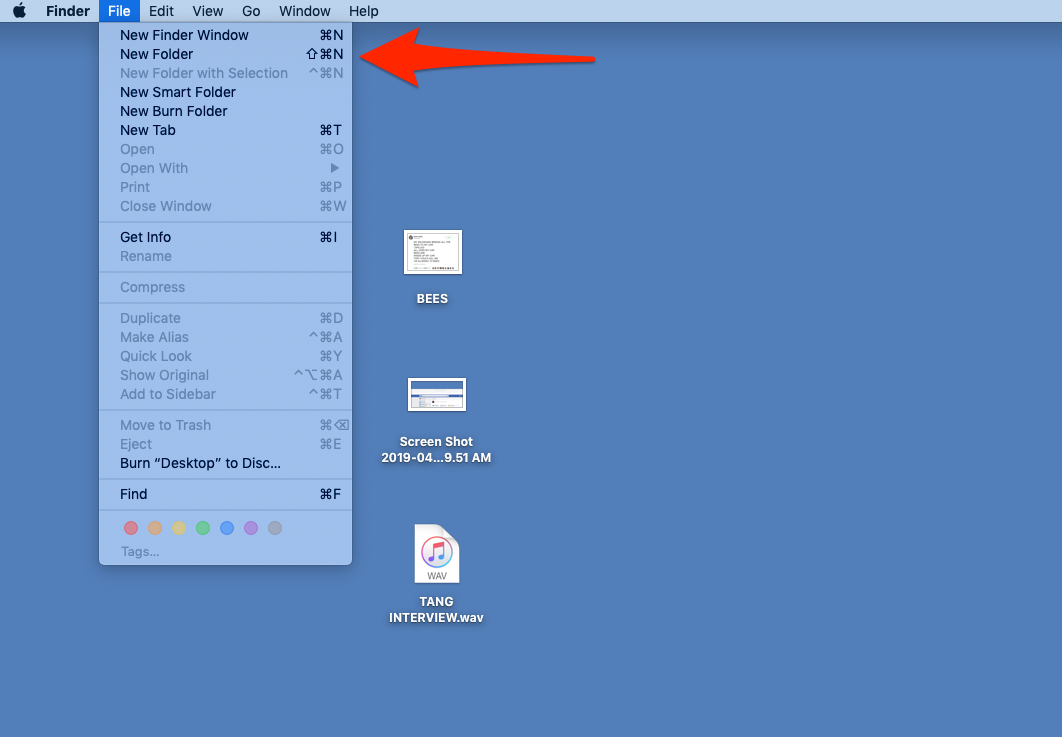Expand the Open With submenu arrow
Viewport: 1062px width, 737px height.
click(335, 168)
